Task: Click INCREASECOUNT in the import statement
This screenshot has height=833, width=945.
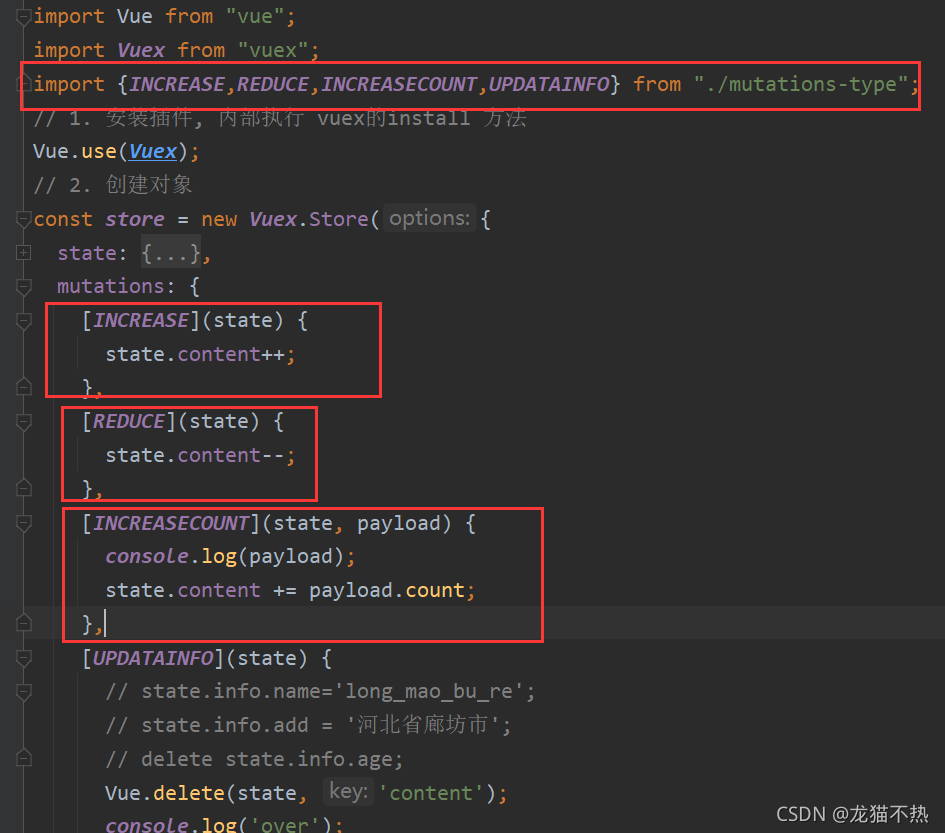Action: 399,84
